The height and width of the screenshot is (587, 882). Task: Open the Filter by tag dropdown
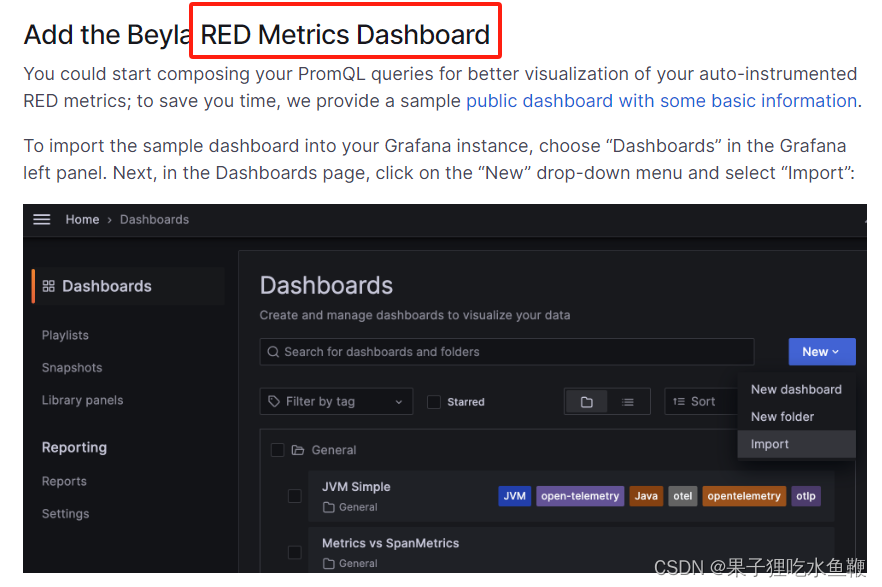336,401
